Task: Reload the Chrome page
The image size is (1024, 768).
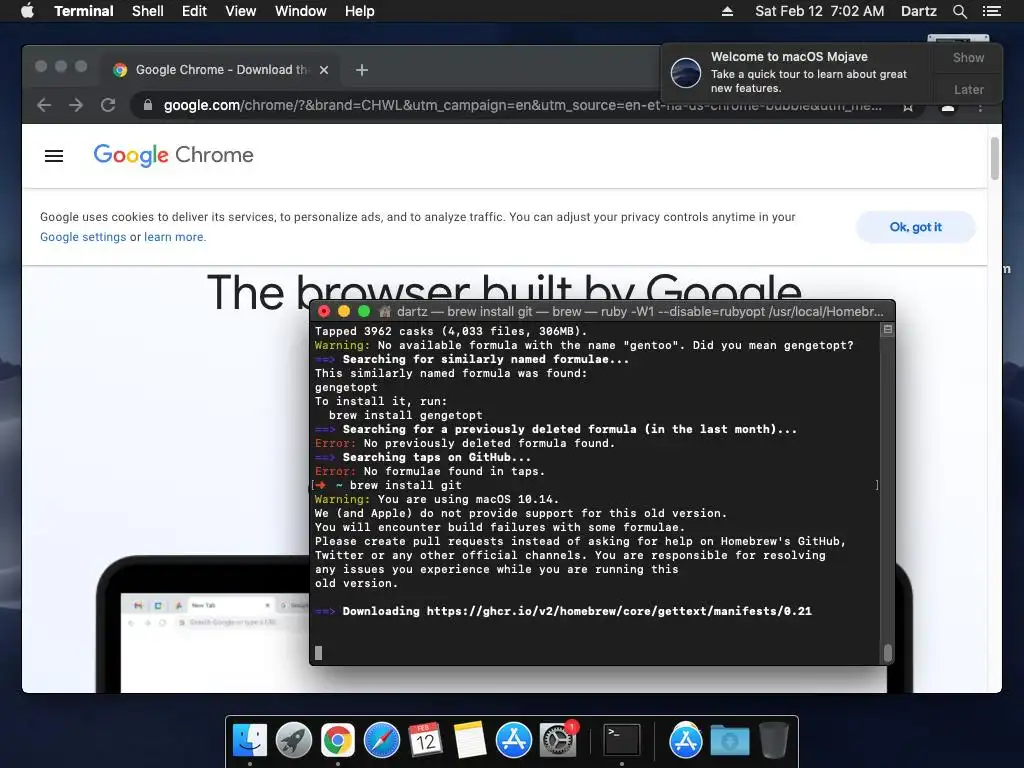Action: click(x=108, y=105)
